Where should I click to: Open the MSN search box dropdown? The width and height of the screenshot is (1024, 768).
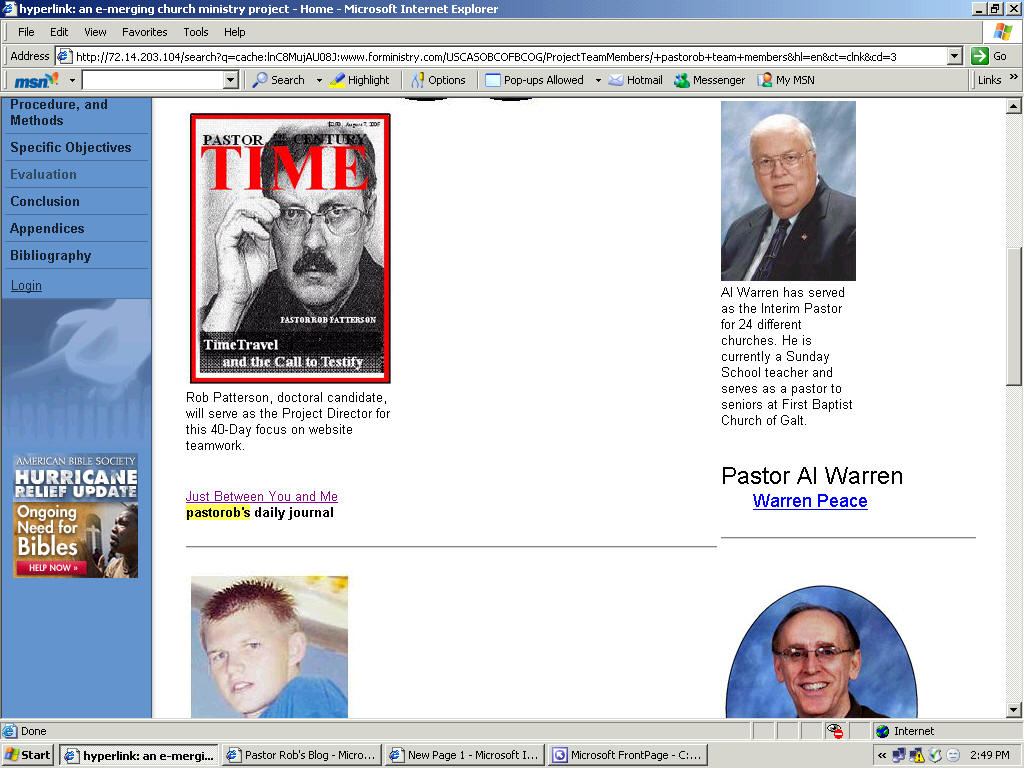pyautogui.click(x=230, y=80)
